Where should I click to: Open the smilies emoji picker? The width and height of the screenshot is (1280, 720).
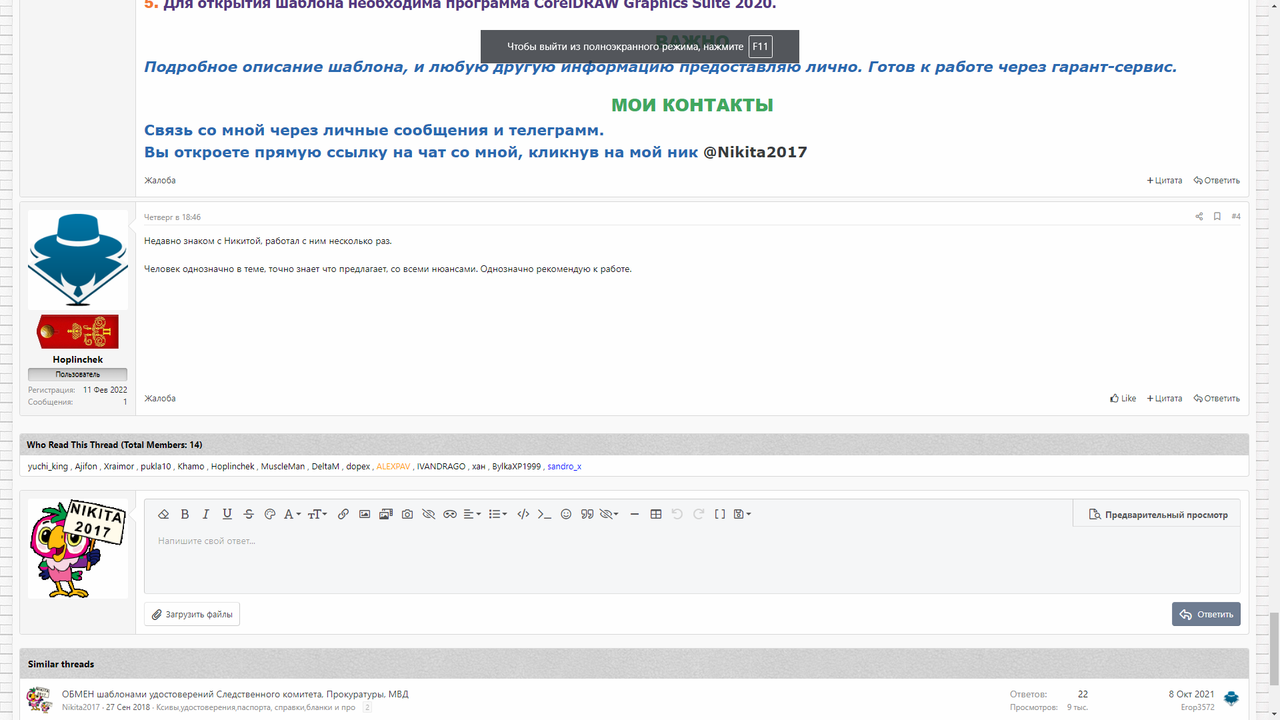point(566,514)
